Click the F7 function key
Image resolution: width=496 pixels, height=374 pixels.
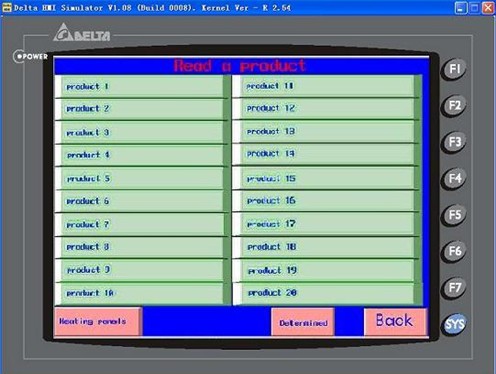[x=454, y=288]
